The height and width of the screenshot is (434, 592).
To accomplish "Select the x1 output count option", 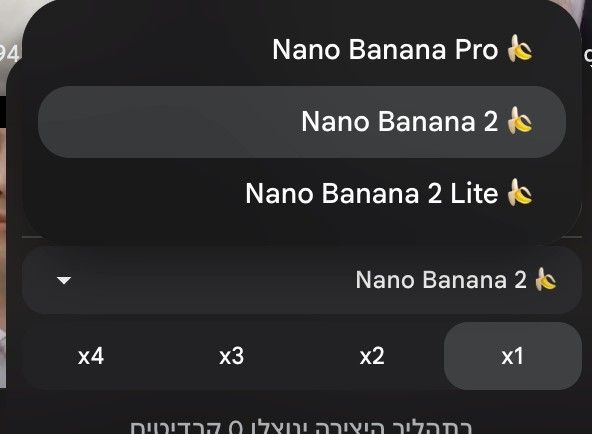I will click(512, 356).
